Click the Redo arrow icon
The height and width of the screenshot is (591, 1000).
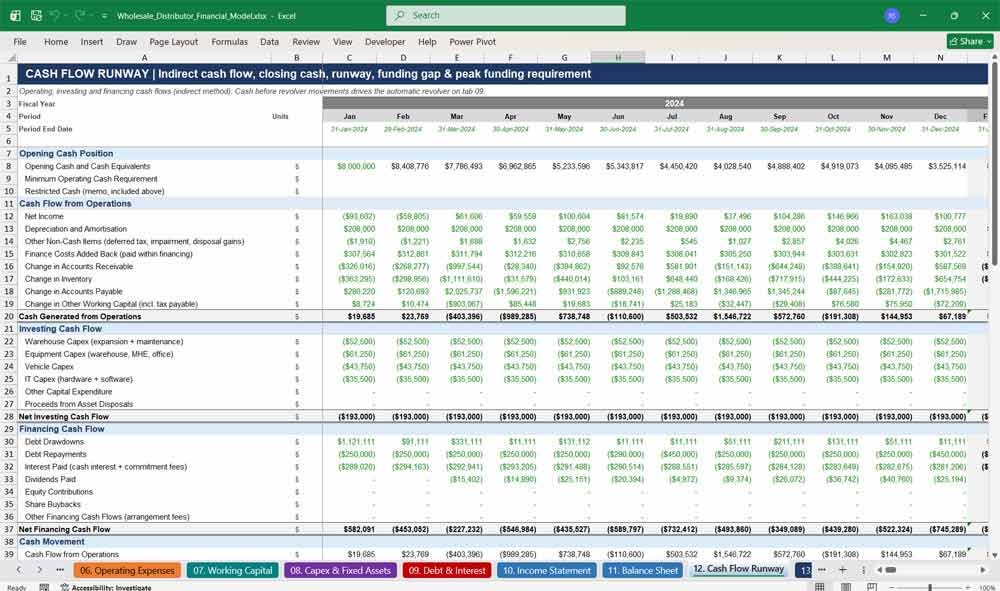click(x=79, y=15)
